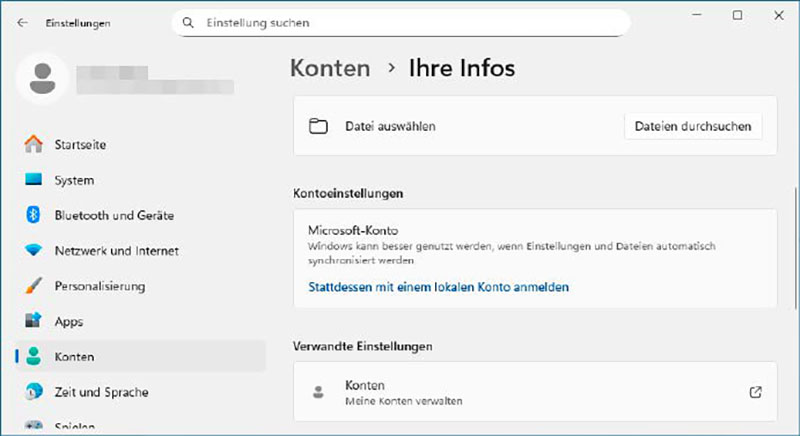The image size is (800, 436).
Task: Click the folder icon beside Datei auswählen
Action: pyautogui.click(x=318, y=126)
